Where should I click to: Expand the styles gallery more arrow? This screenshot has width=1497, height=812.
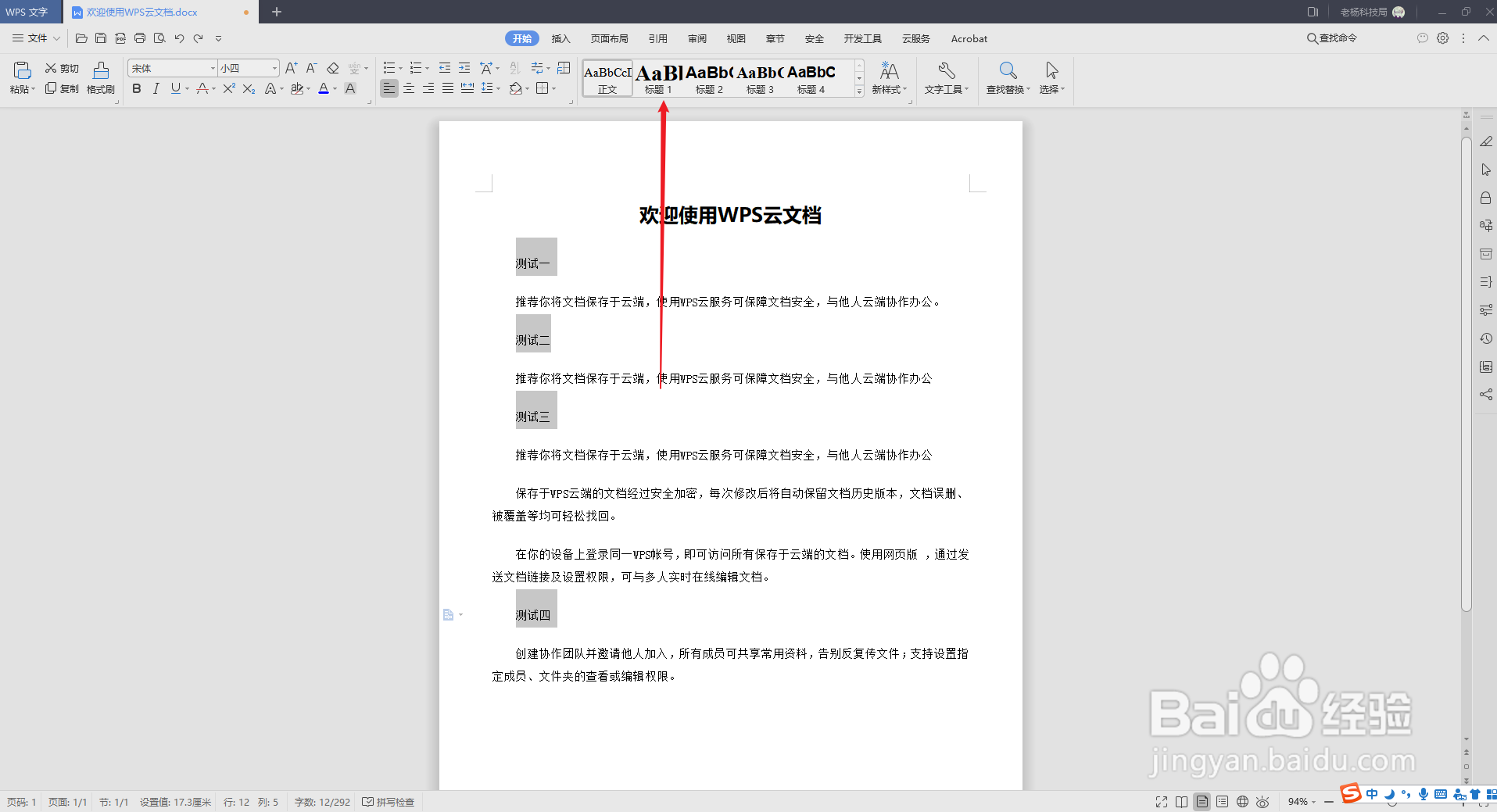tap(859, 91)
